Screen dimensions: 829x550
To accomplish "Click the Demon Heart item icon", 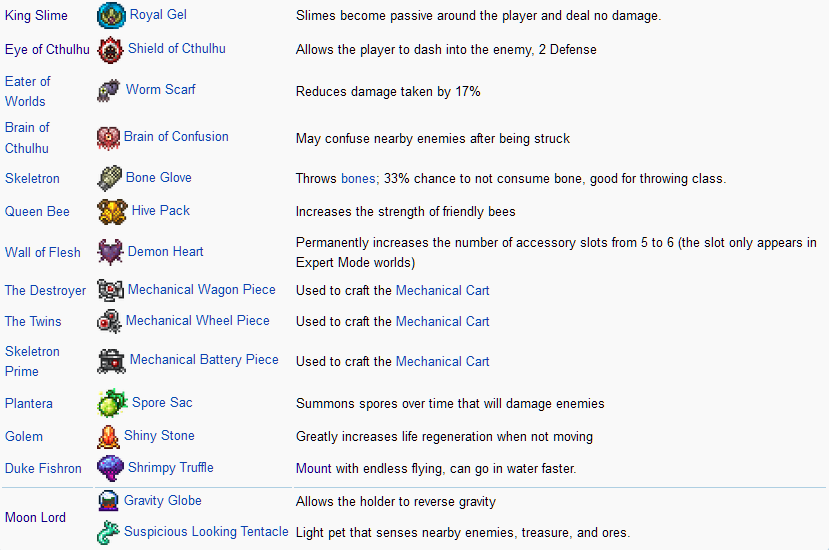I will click(x=110, y=252).
